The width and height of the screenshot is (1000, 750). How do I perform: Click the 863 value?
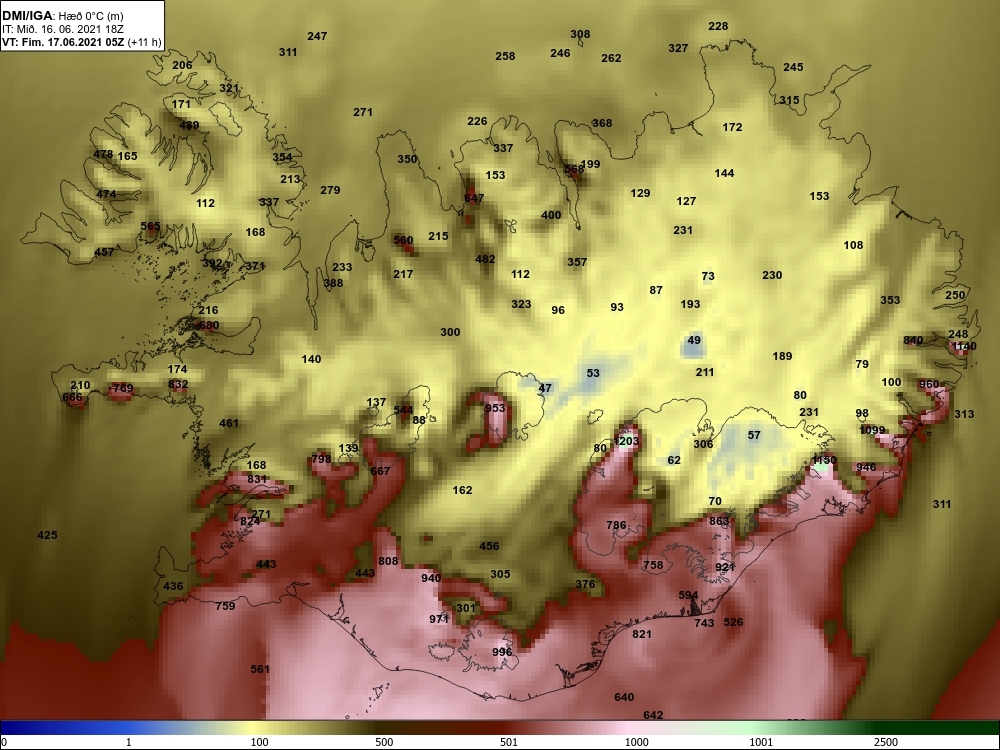pyautogui.click(x=719, y=521)
